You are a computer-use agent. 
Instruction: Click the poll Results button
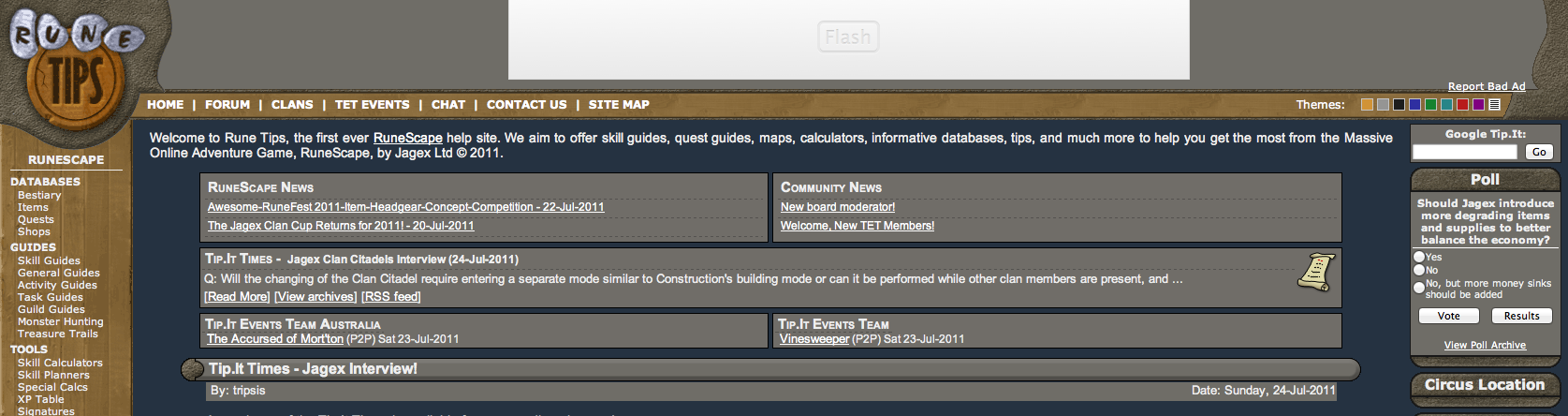click(1521, 316)
